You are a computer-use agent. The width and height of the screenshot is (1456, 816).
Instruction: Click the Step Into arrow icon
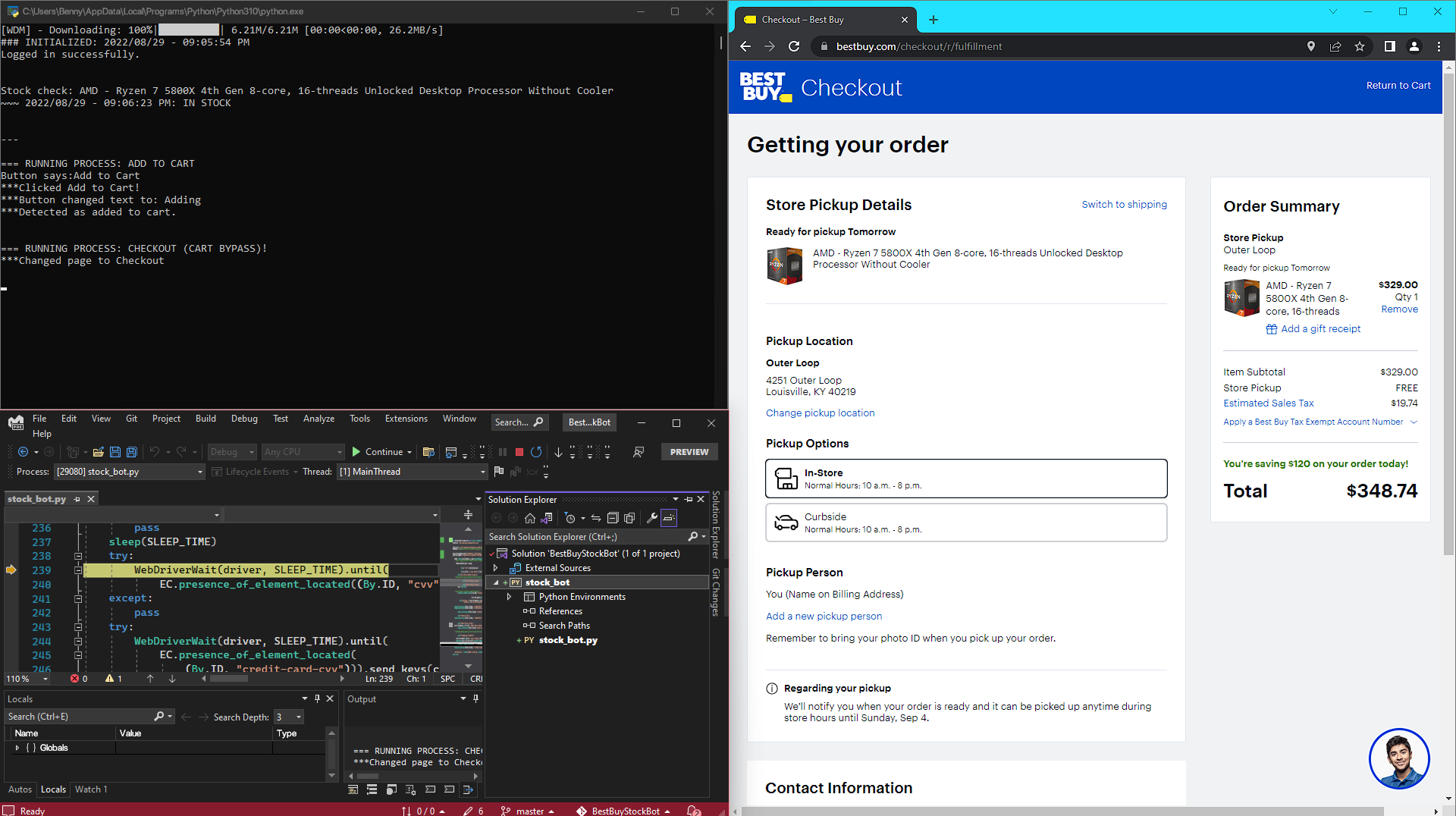[x=559, y=452]
